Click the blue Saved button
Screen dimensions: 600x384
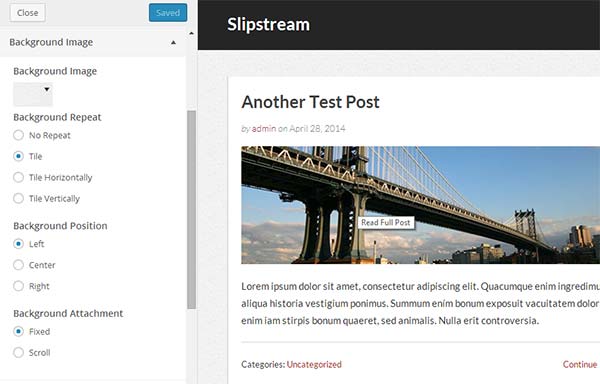[x=168, y=13]
